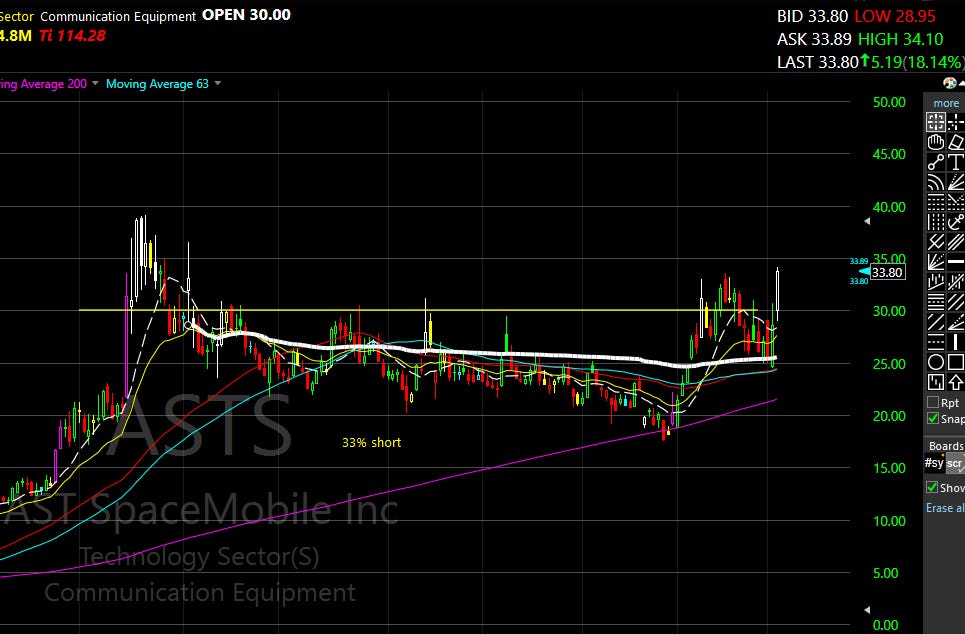
Task: Select the dashed midline between two lines tool
Action: (935, 342)
